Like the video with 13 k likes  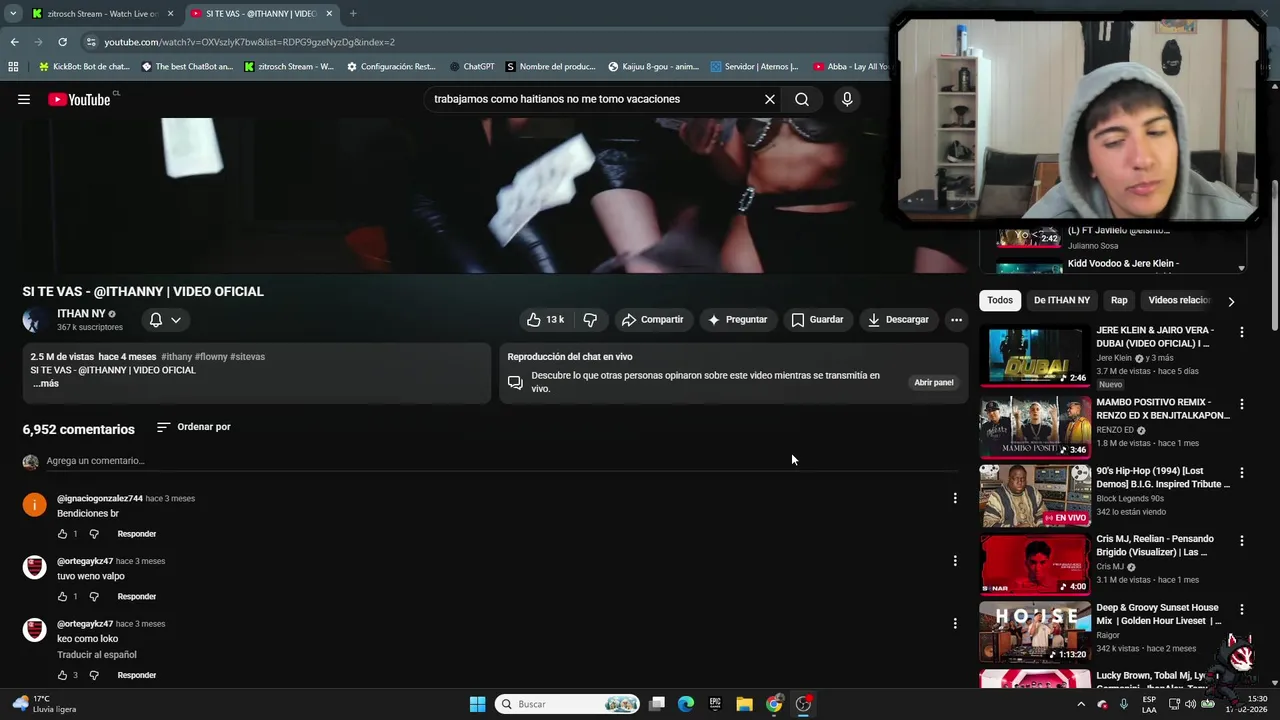[x=546, y=320]
